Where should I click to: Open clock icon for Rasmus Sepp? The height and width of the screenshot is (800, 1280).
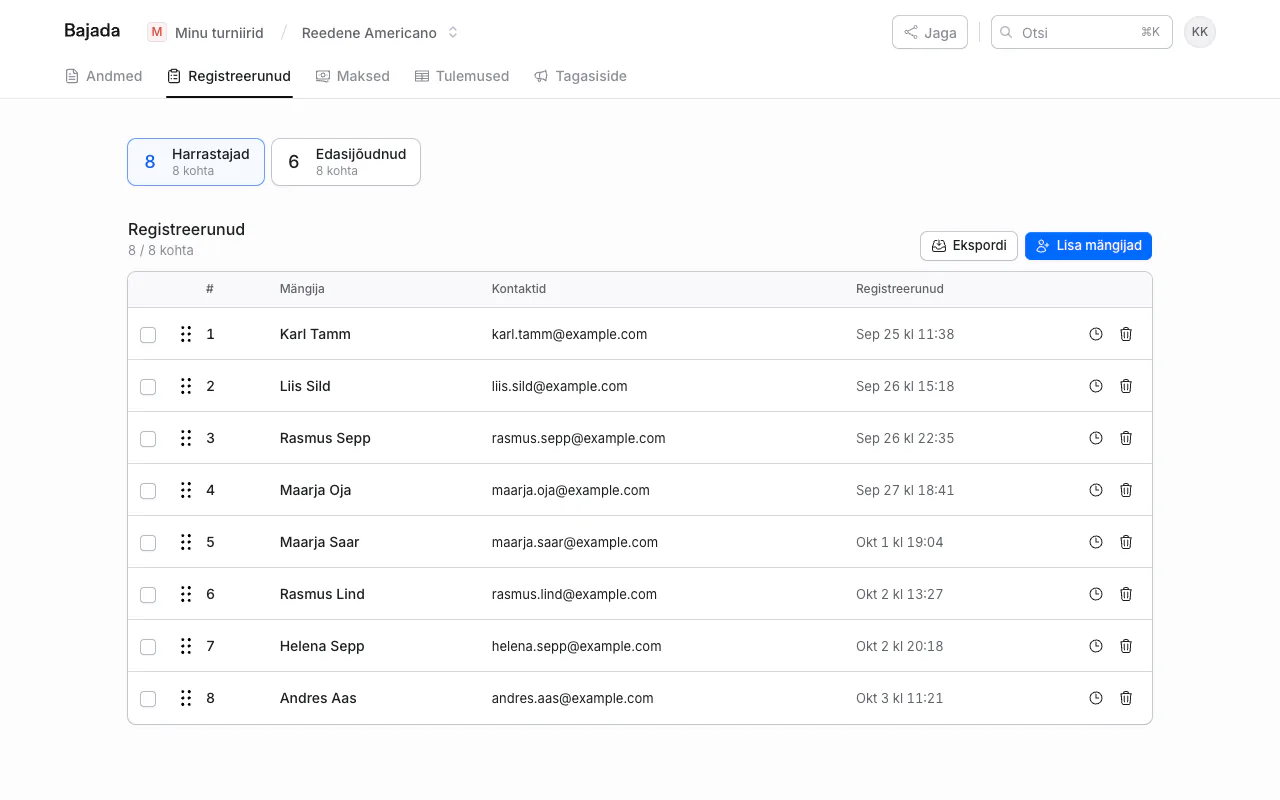(1096, 438)
